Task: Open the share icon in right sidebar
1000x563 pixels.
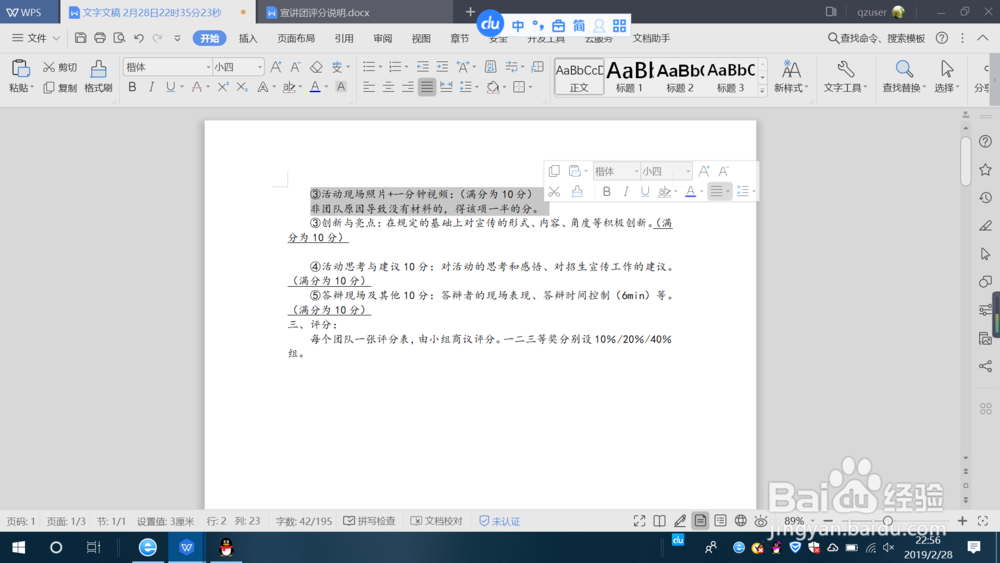Action: point(985,366)
